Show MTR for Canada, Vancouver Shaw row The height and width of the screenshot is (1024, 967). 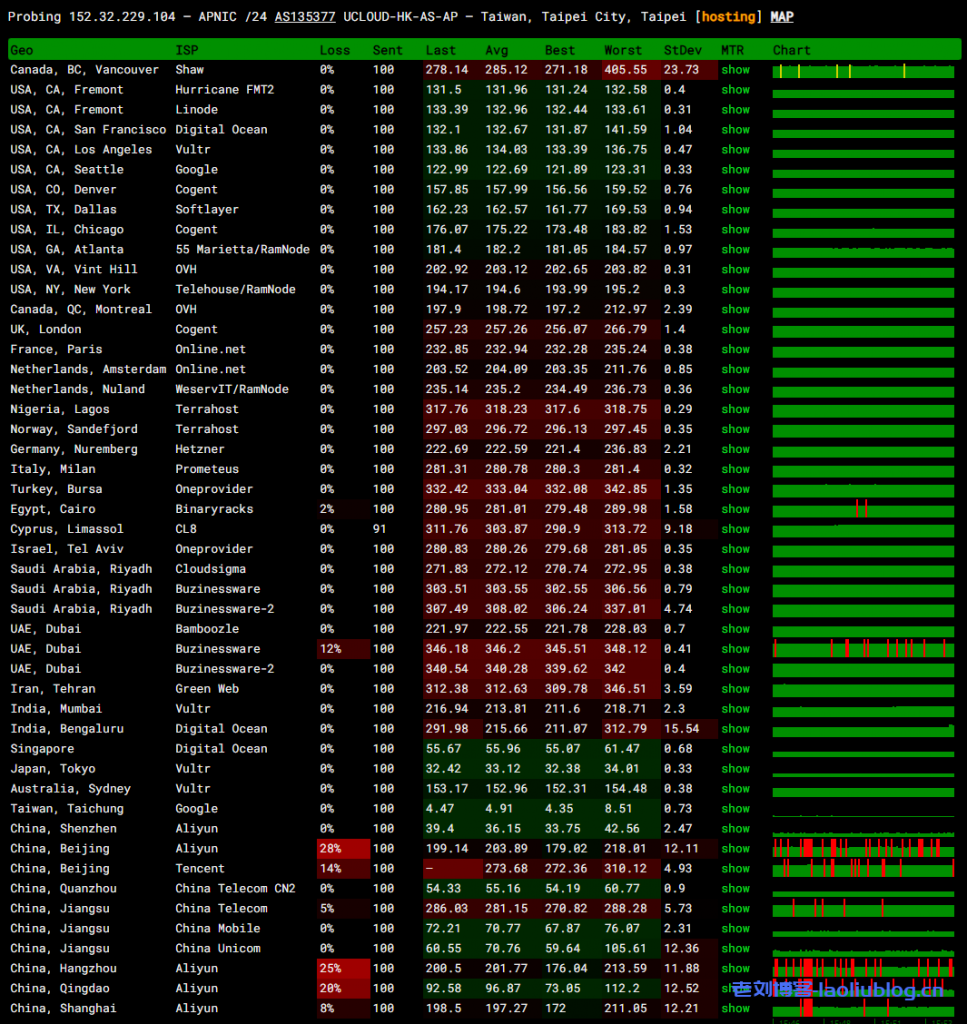[x=735, y=70]
